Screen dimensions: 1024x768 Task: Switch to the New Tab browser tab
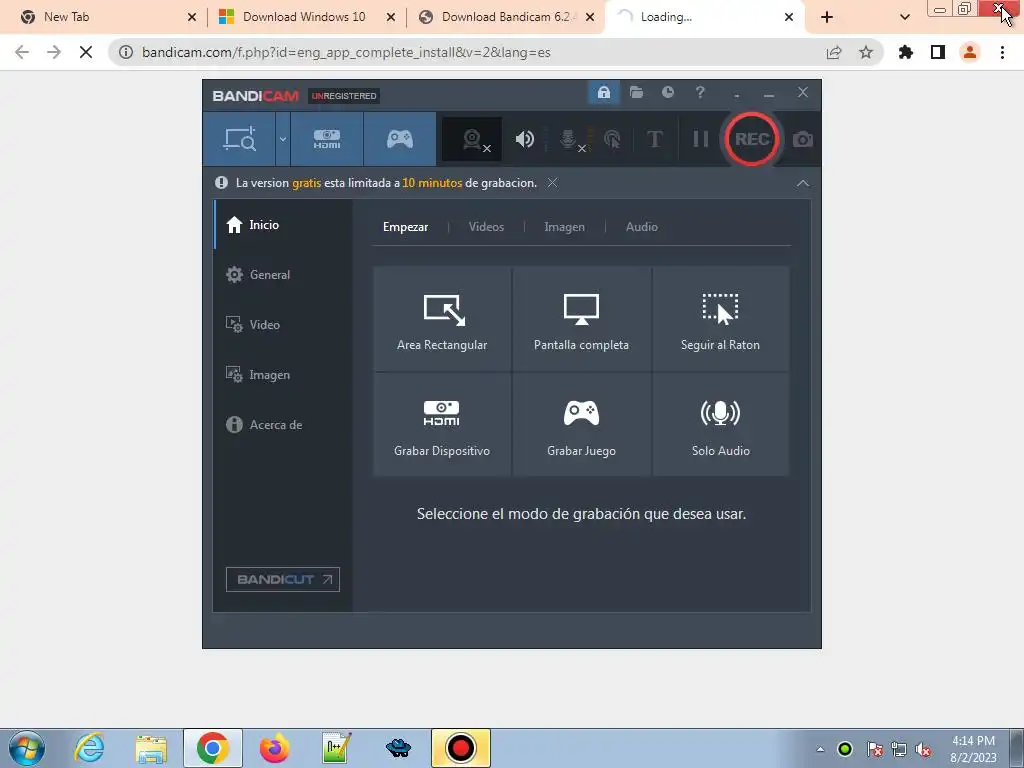104,17
